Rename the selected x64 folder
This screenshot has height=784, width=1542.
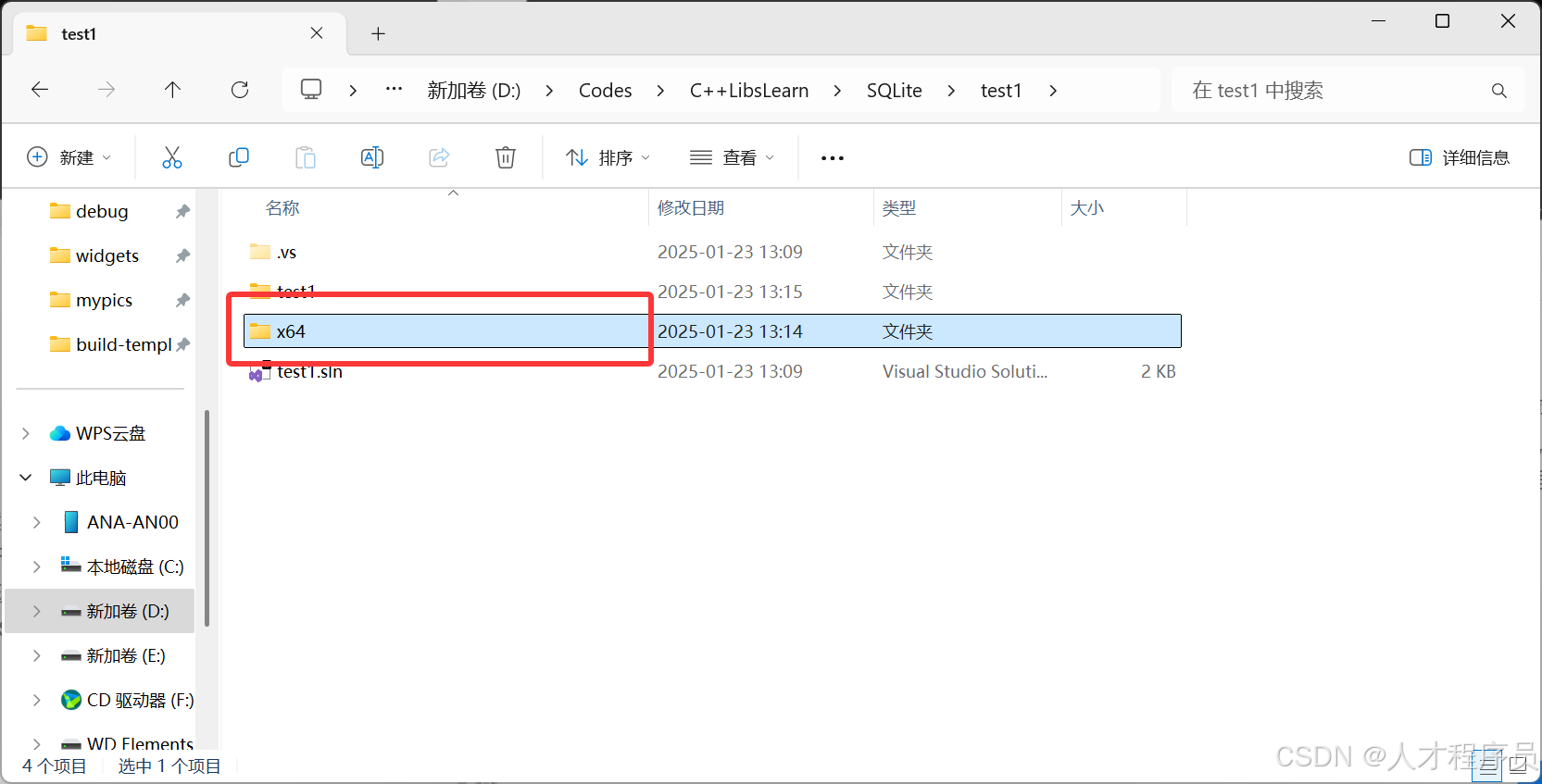372,157
